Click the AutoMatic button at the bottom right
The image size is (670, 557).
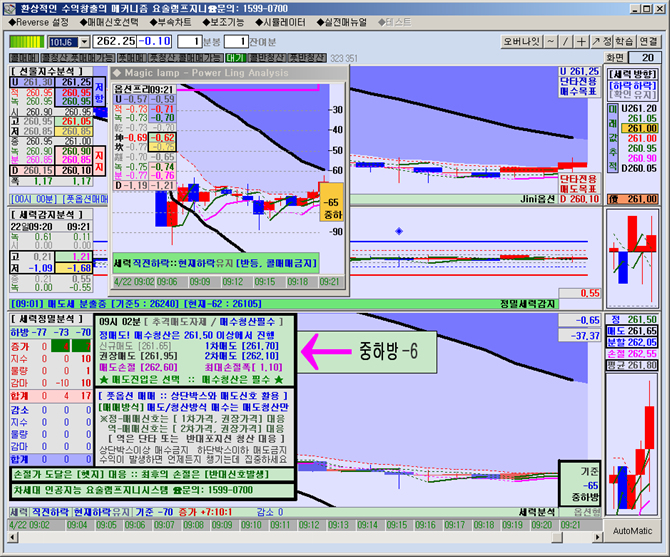(x=632, y=531)
